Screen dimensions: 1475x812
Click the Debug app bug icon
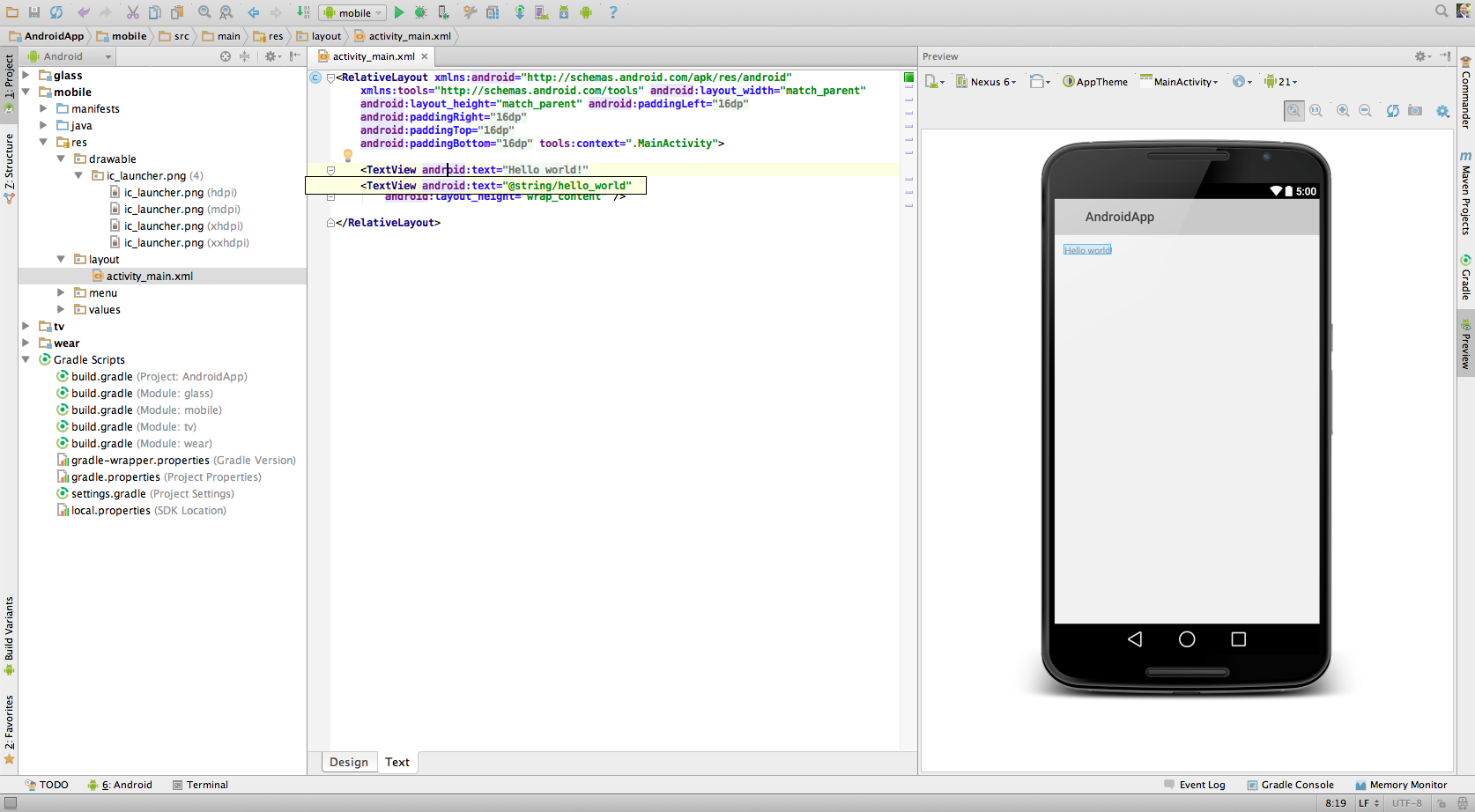click(420, 12)
